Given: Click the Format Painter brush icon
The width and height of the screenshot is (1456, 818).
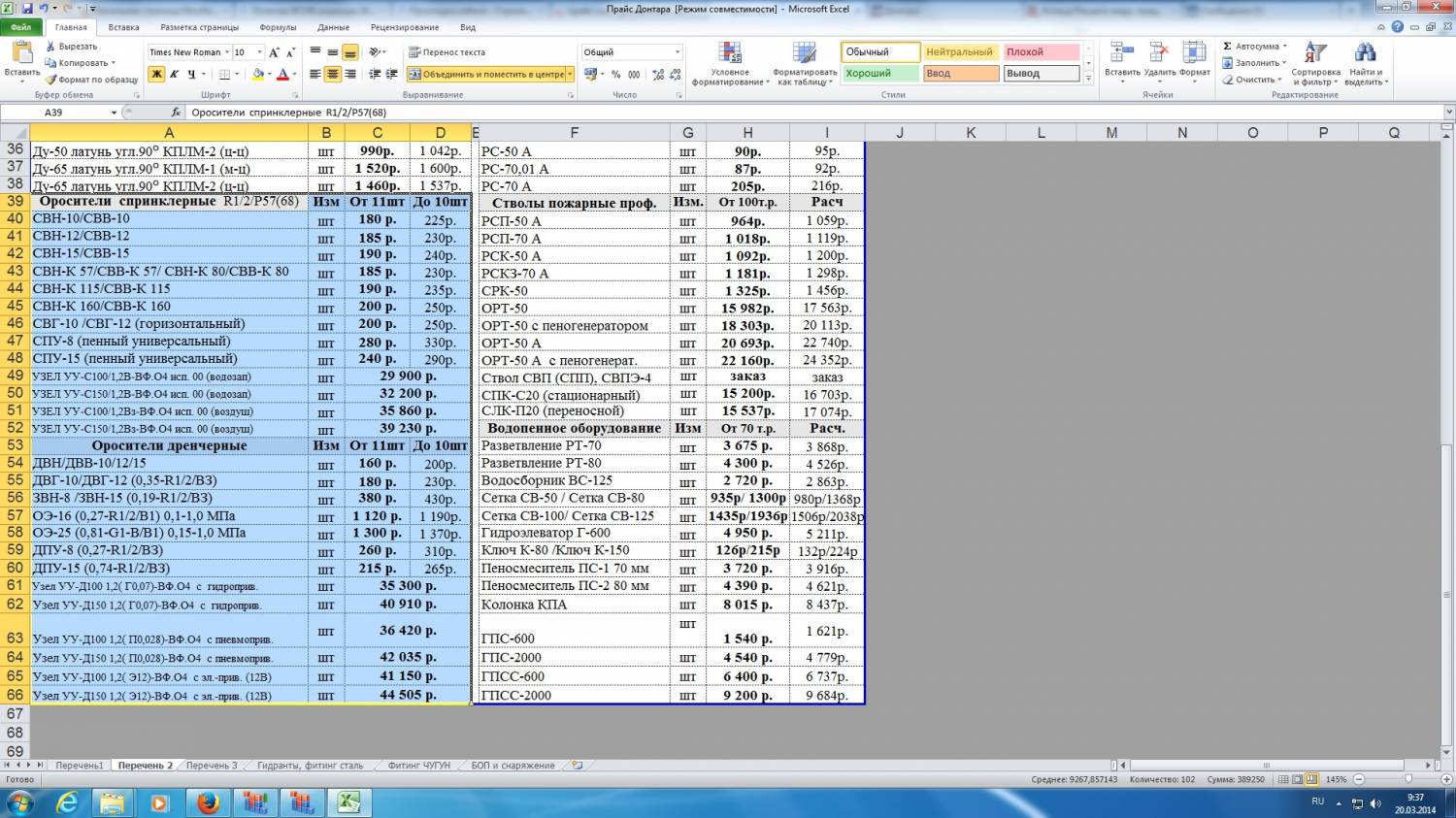Looking at the screenshot, I should (x=51, y=80).
